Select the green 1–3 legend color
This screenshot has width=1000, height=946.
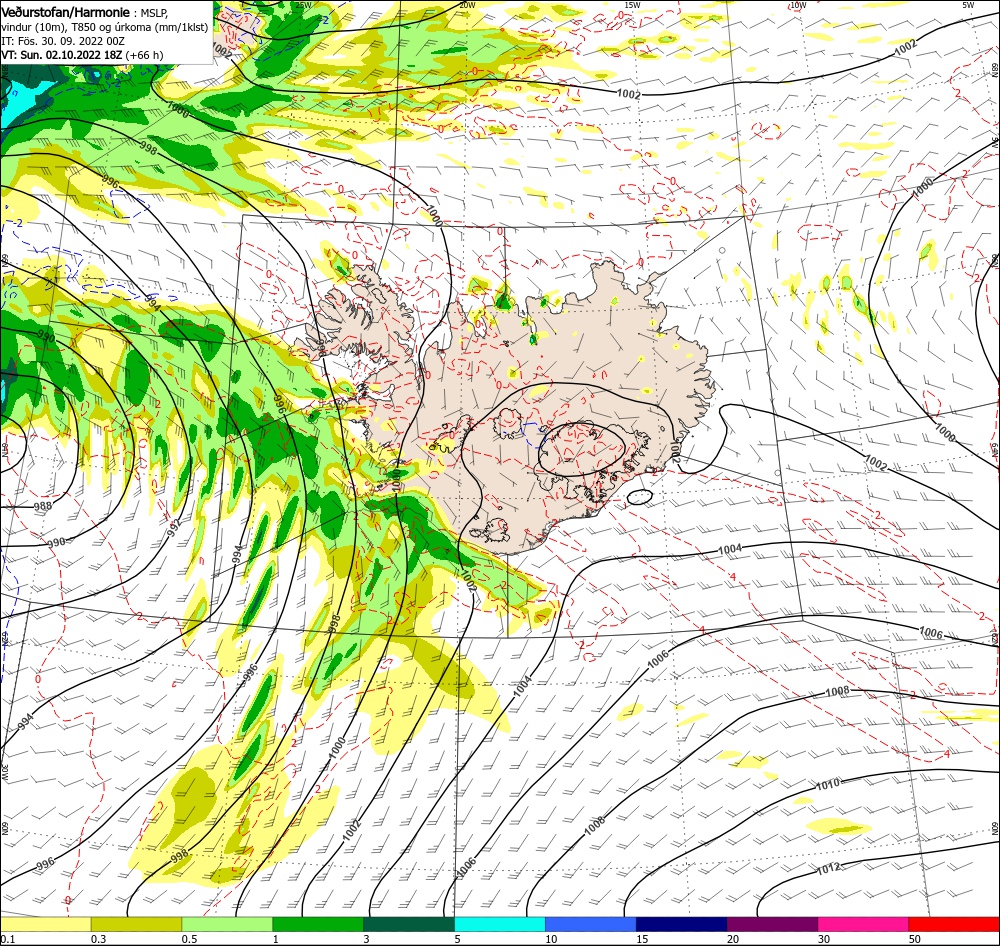tap(318, 924)
